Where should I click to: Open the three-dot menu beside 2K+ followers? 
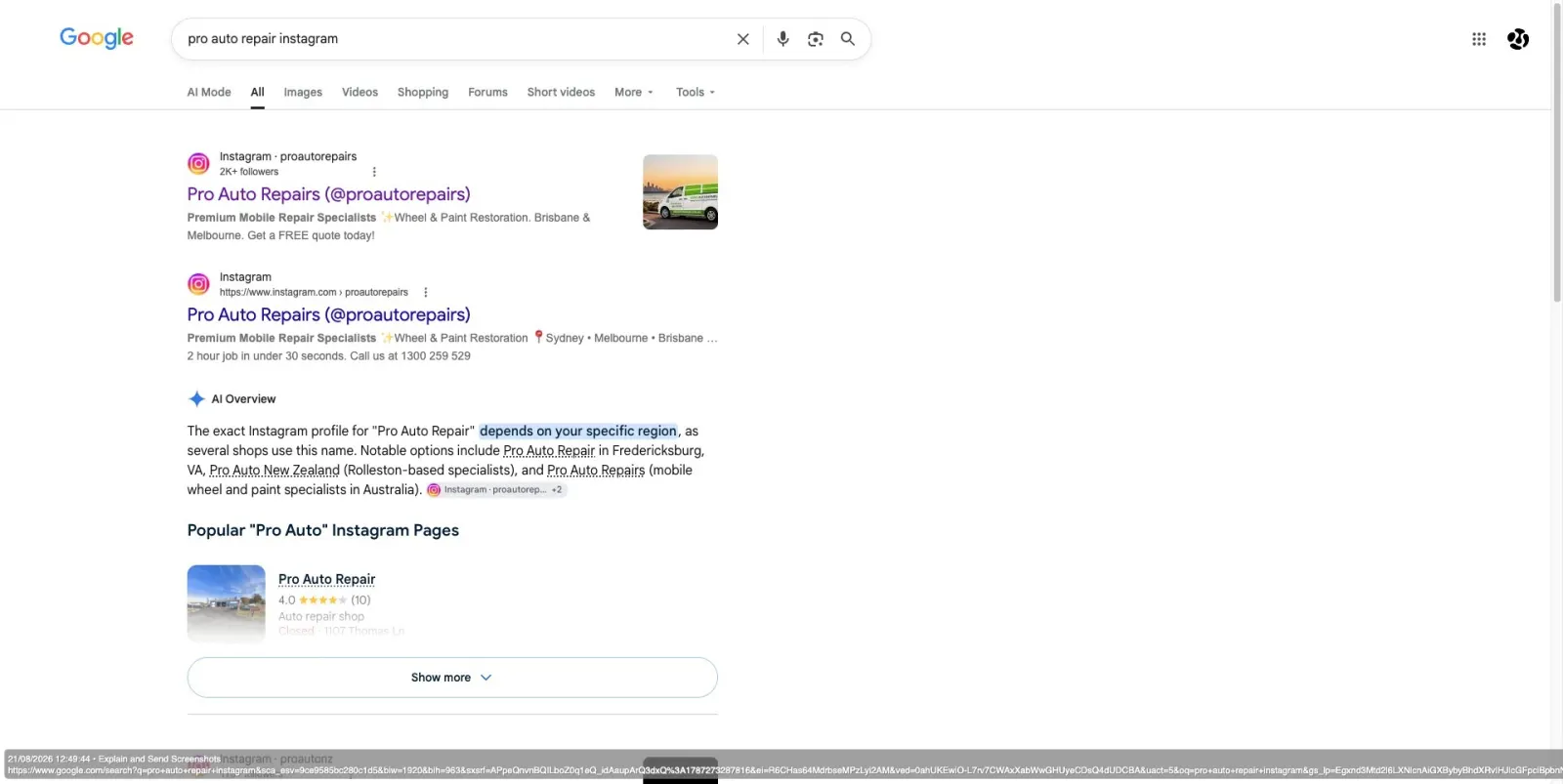pos(374,172)
